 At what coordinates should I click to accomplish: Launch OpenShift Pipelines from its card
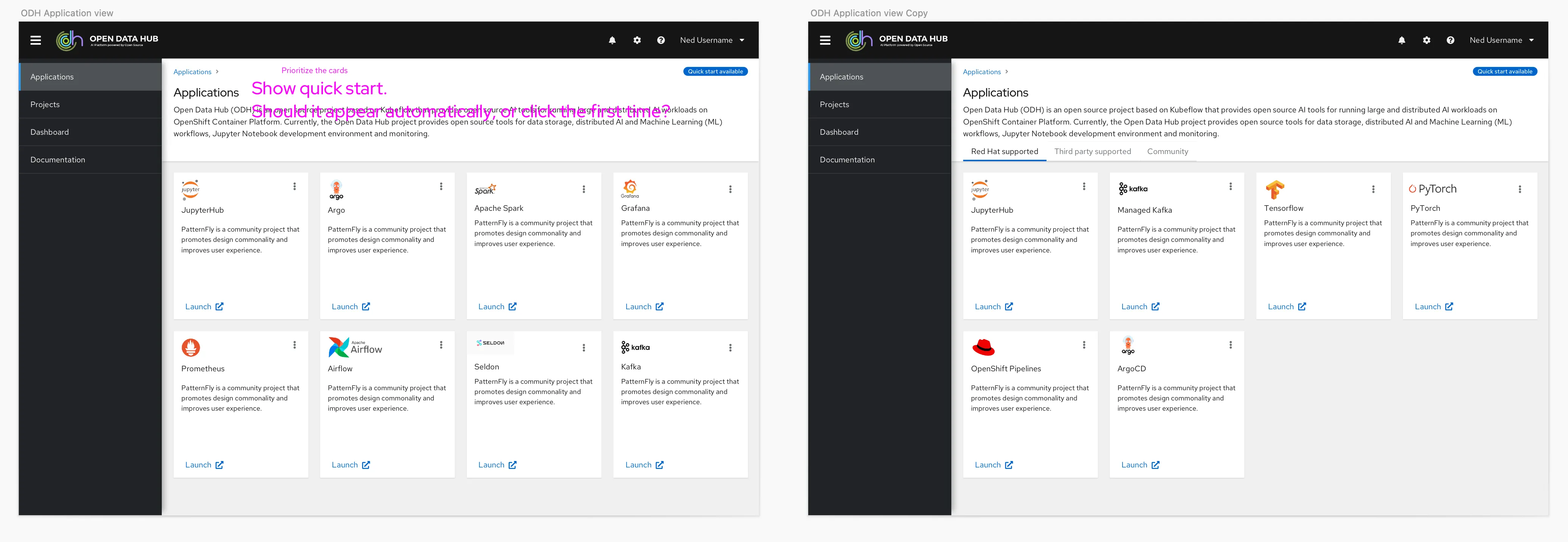click(x=994, y=465)
